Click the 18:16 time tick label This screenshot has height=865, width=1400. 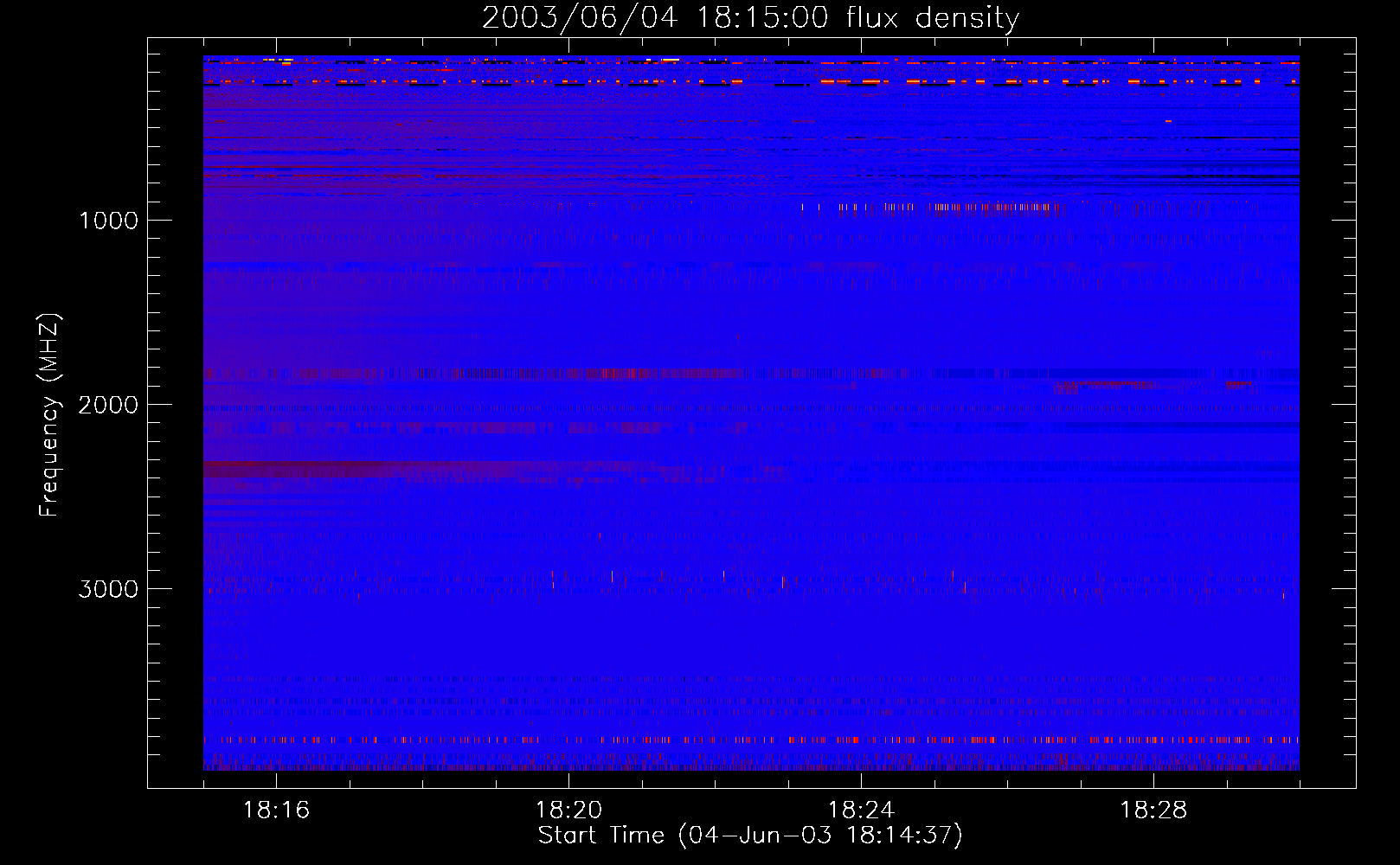click(x=276, y=811)
